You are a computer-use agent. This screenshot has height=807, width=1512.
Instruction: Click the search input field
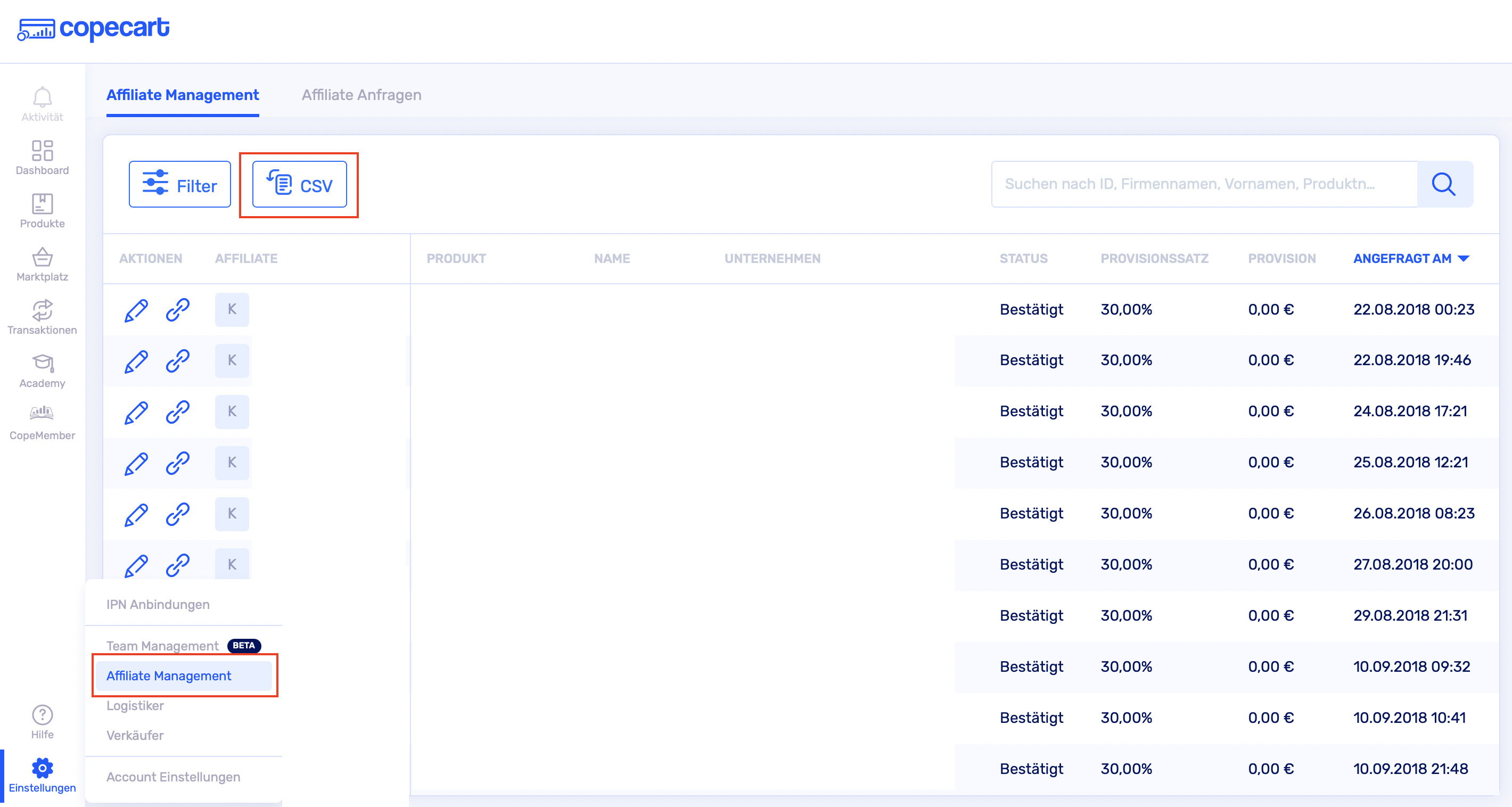[1203, 184]
